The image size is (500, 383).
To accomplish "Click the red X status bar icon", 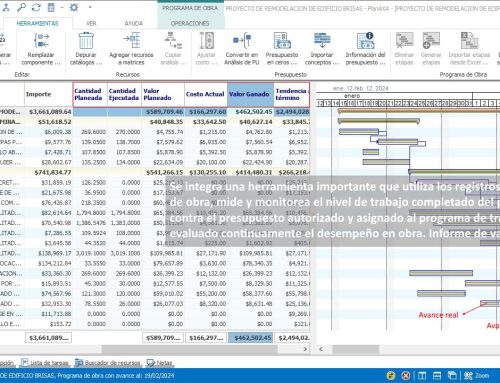I will point(406,376).
